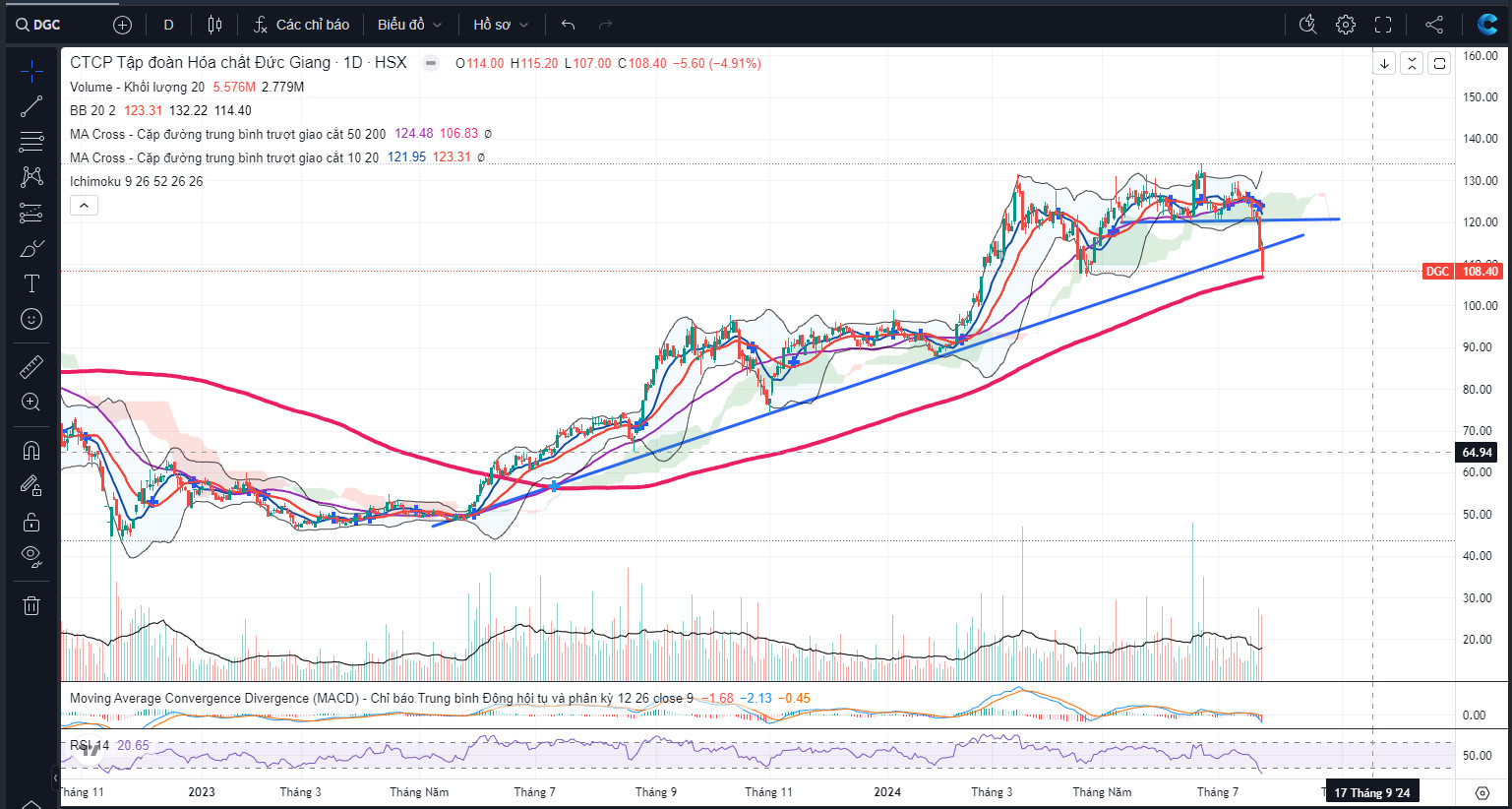
Task: Toggle stay in drawing mode
Action: click(31, 485)
